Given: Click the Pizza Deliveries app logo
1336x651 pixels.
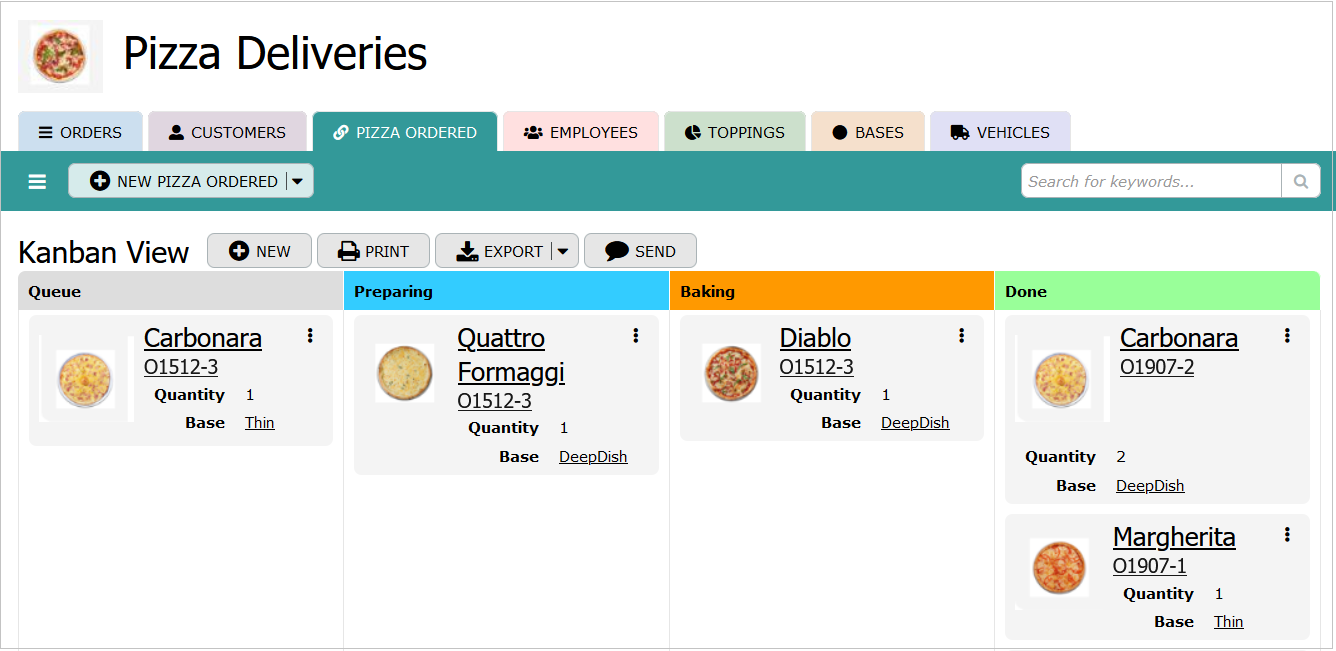Looking at the screenshot, I should tap(60, 56).
